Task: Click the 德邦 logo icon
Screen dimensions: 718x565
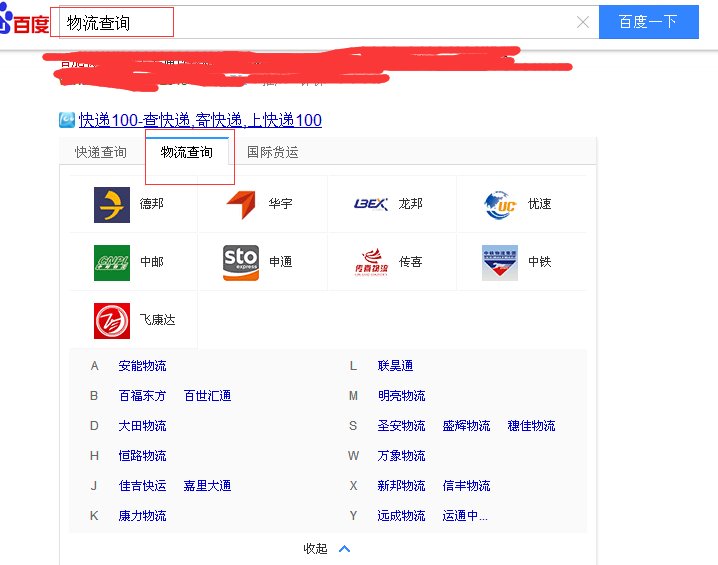Action: (112, 205)
